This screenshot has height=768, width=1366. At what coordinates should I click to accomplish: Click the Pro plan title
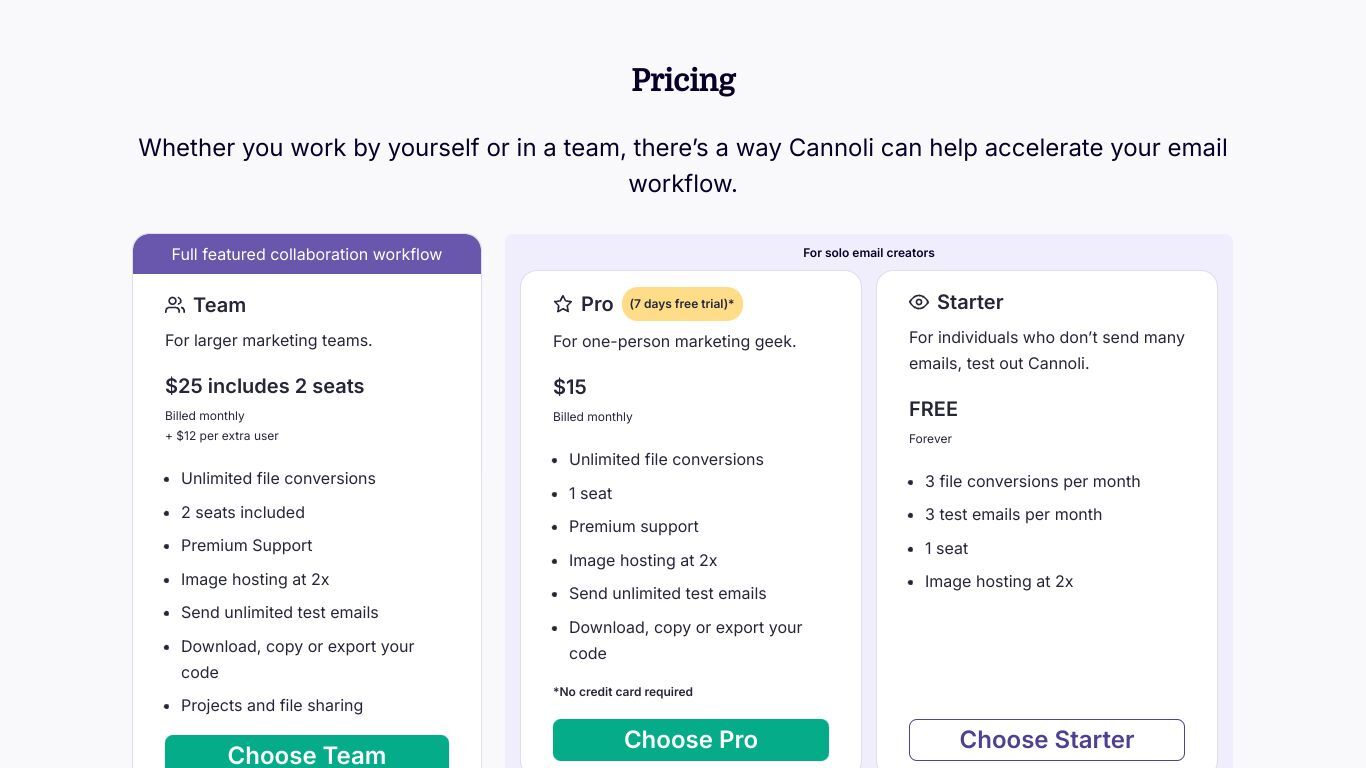[597, 304]
